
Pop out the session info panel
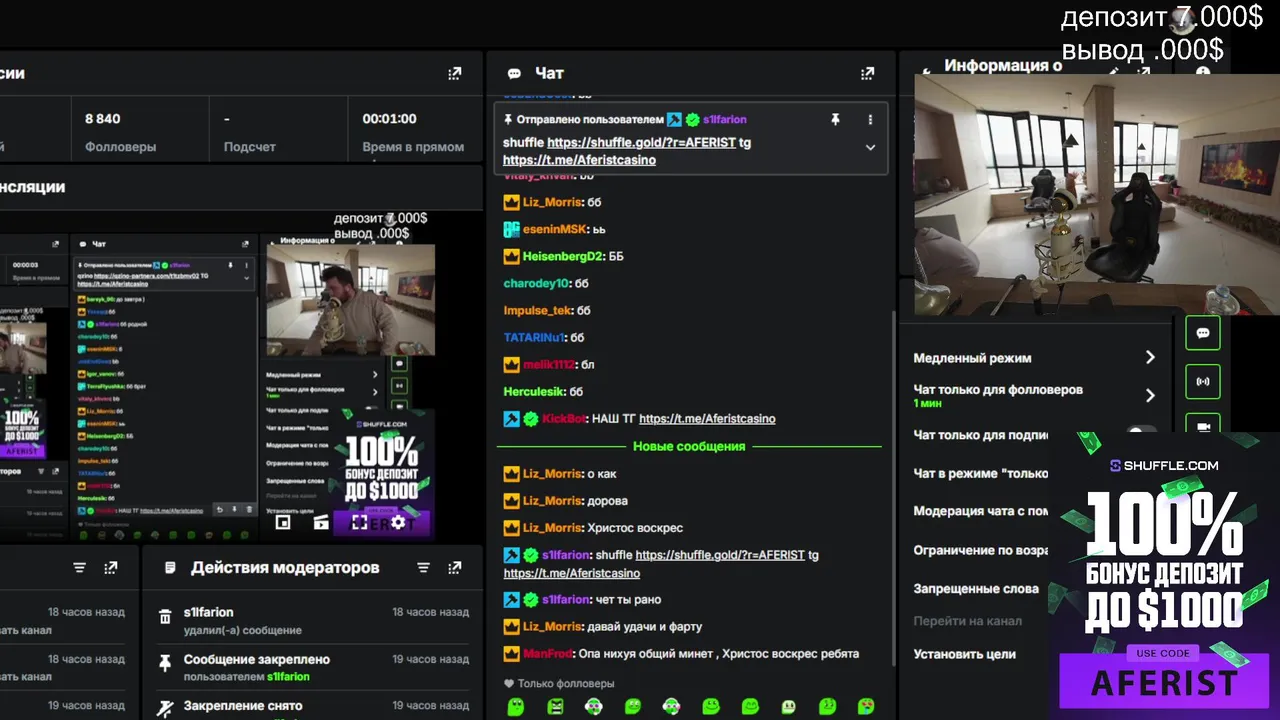pyautogui.click(x=455, y=73)
